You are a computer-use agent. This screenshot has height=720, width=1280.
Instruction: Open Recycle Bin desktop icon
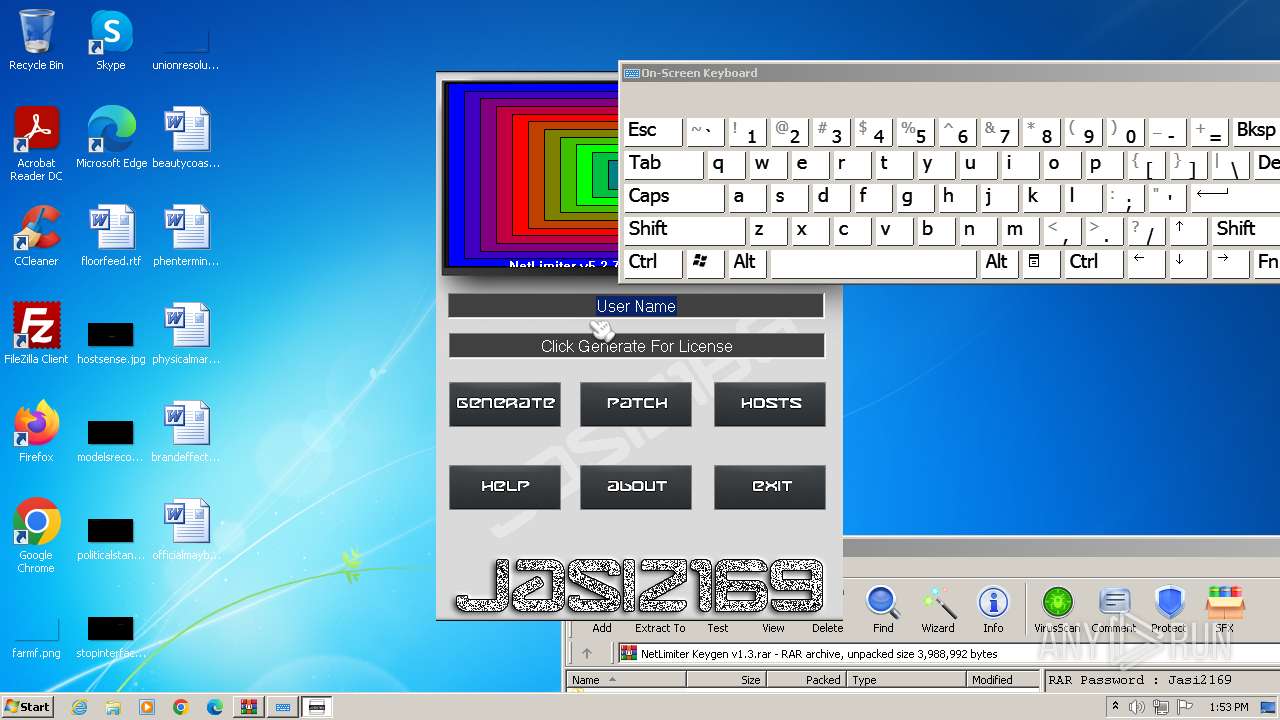(x=36, y=41)
